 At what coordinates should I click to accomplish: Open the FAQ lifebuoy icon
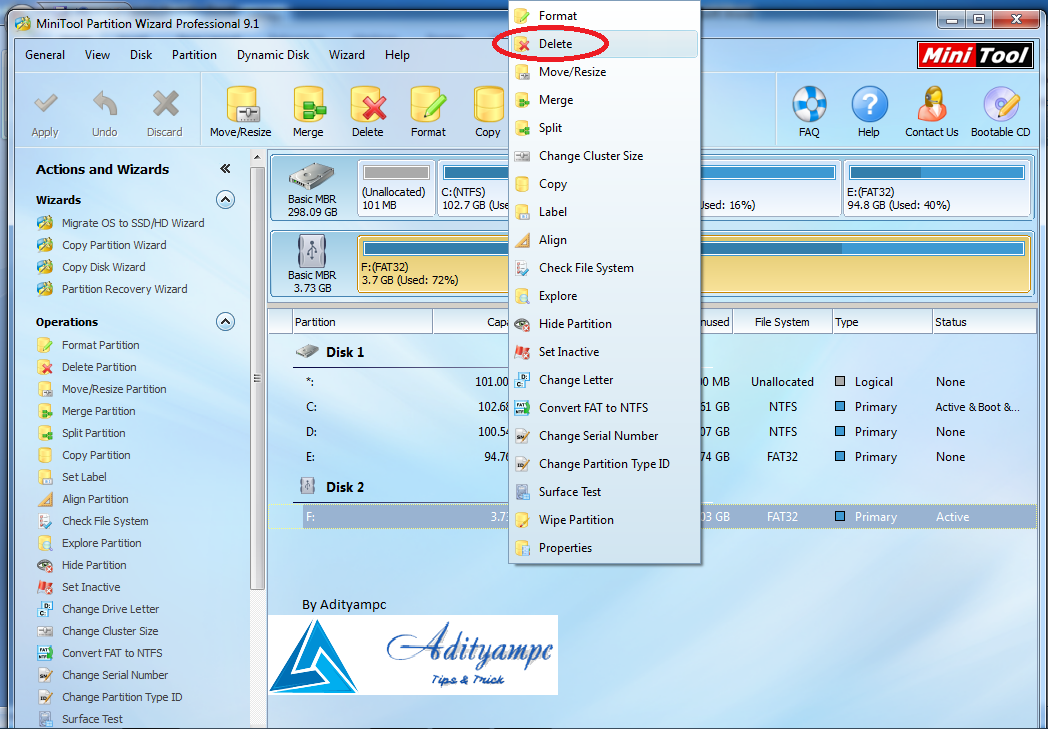point(809,104)
